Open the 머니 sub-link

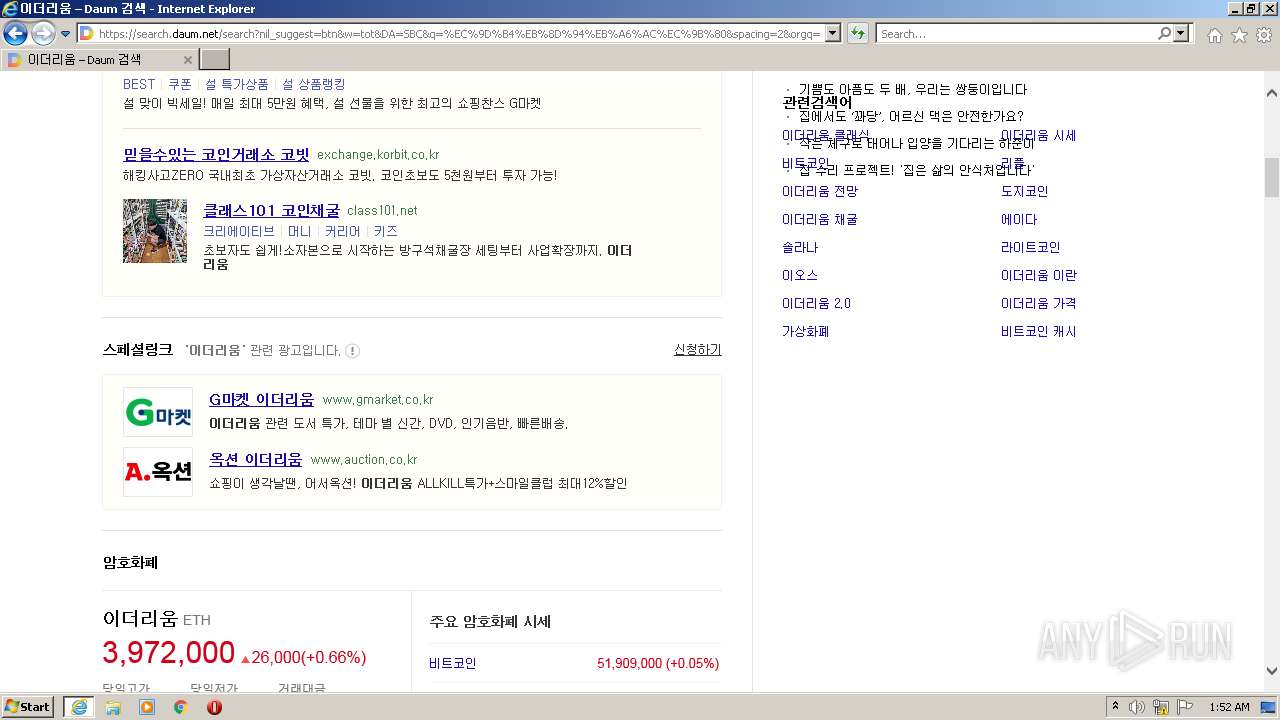click(299, 231)
